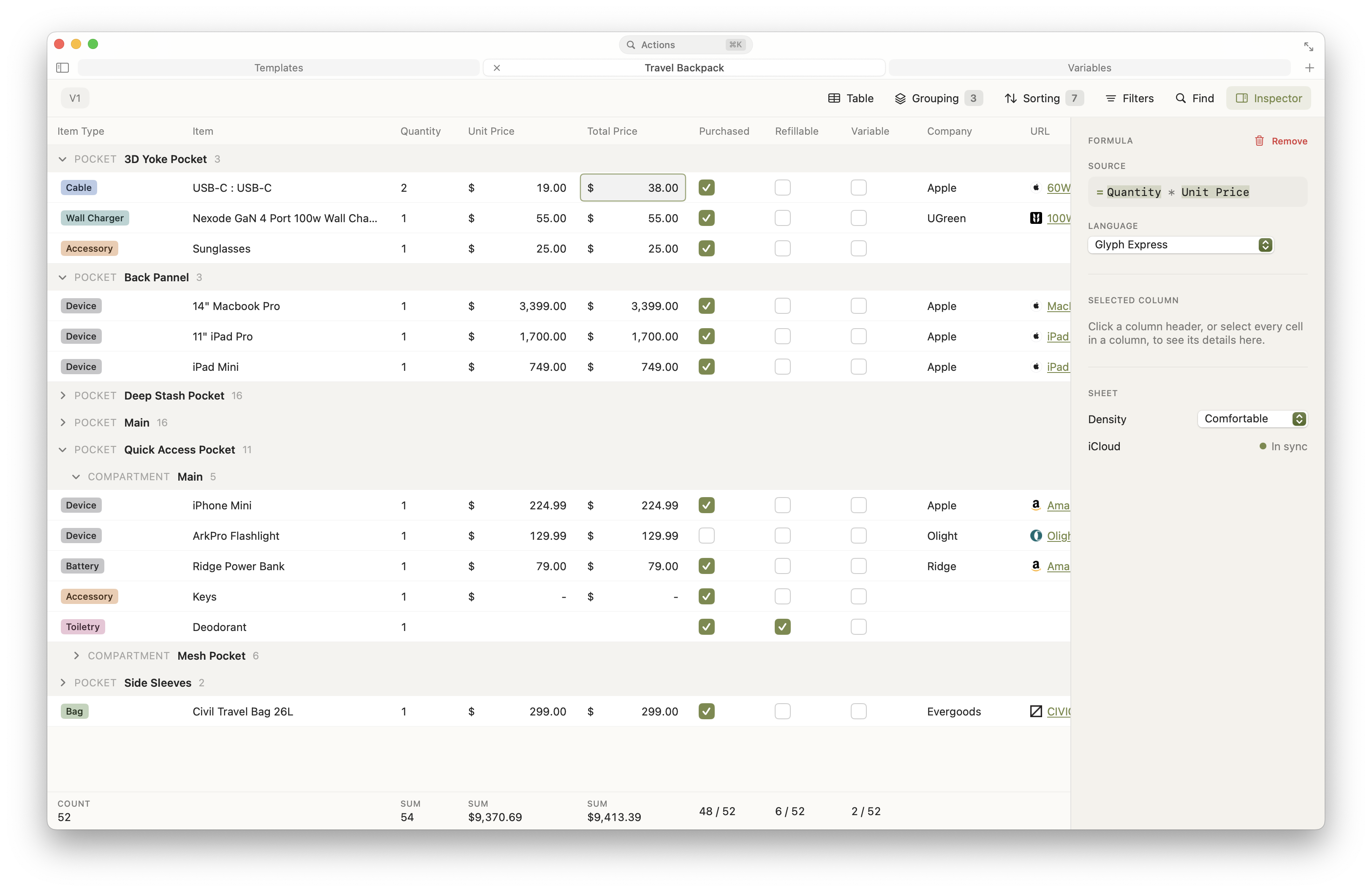Click the Wall Charger item type tag
Viewport: 1372px width, 892px height.
pos(95,218)
